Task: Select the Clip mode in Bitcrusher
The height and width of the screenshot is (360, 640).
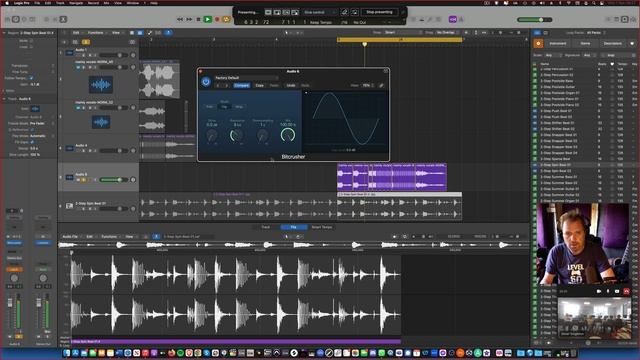Action: tap(224, 107)
